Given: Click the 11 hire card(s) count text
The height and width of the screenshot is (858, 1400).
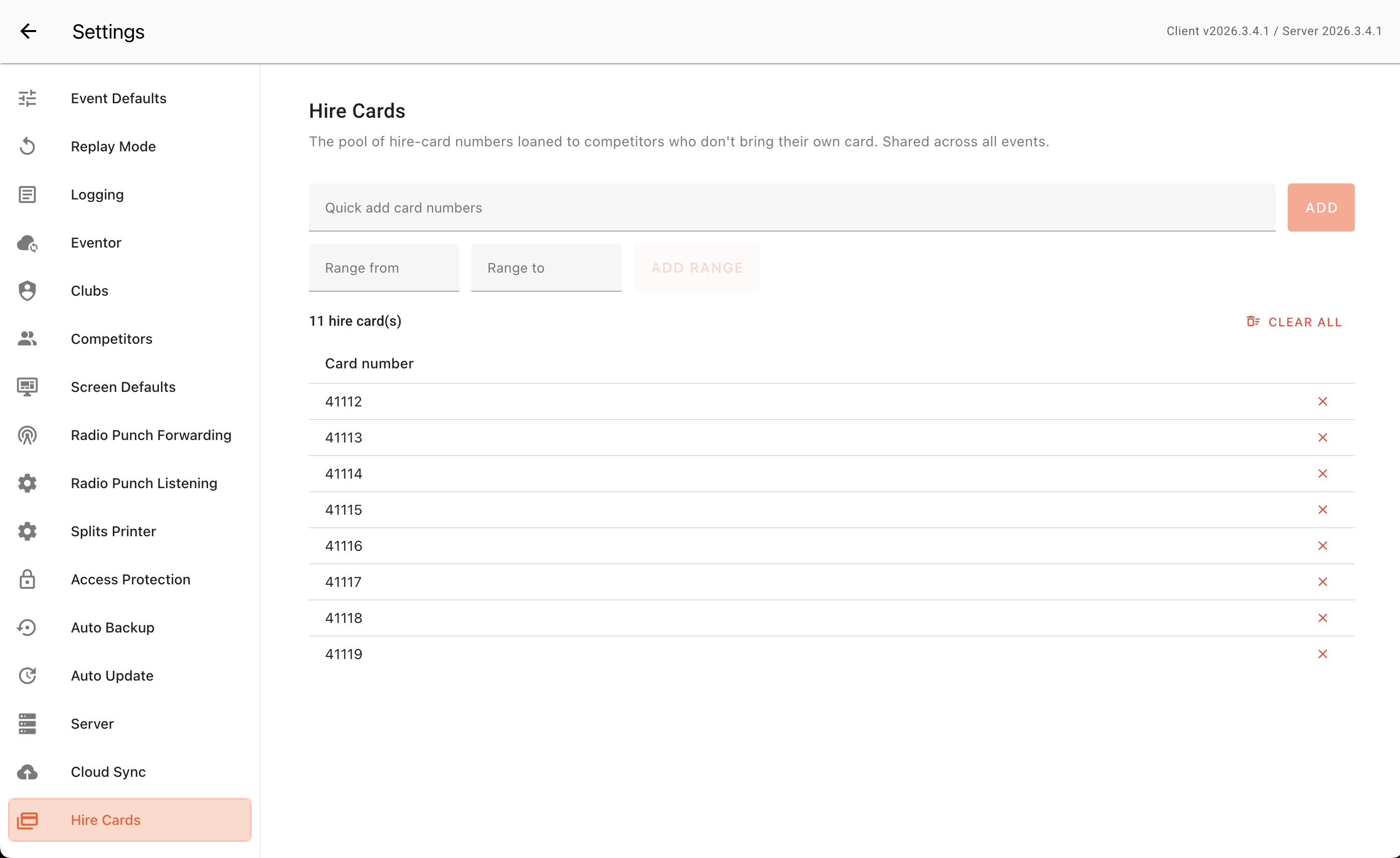Looking at the screenshot, I should coord(355,321).
